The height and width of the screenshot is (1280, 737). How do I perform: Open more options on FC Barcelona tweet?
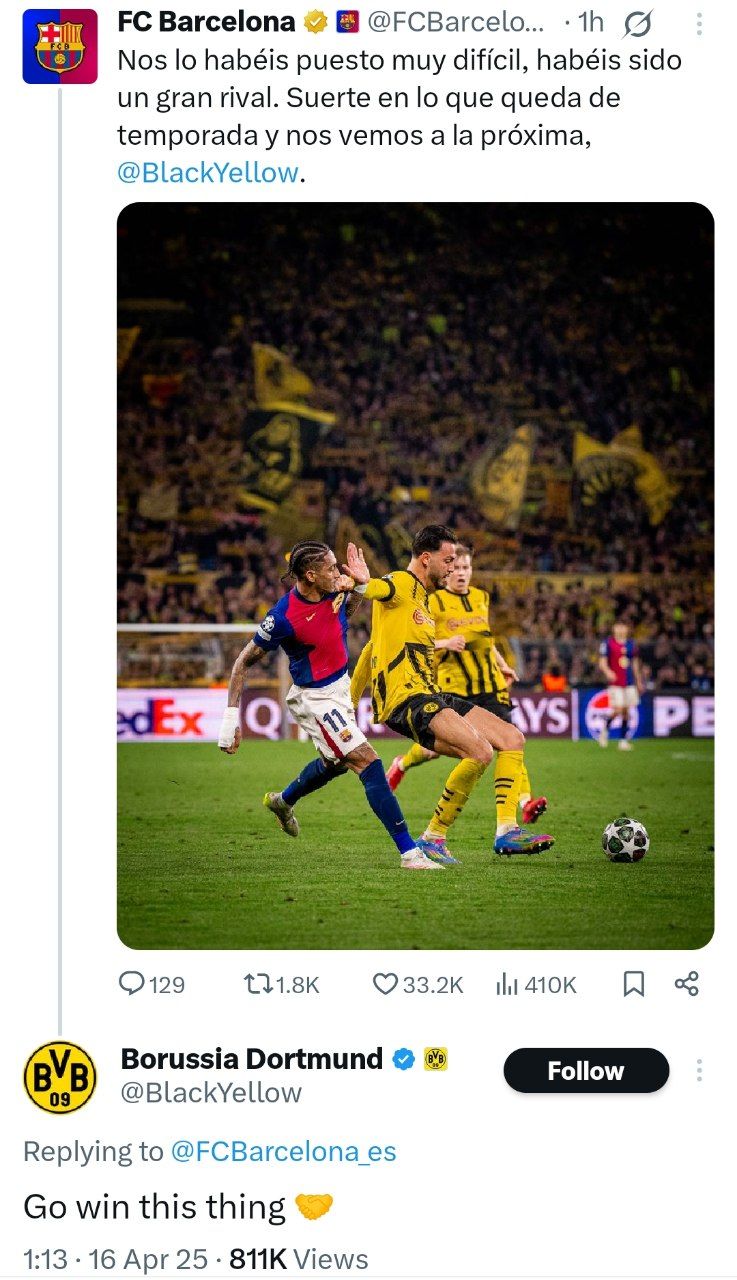pyautogui.click(x=699, y=22)
